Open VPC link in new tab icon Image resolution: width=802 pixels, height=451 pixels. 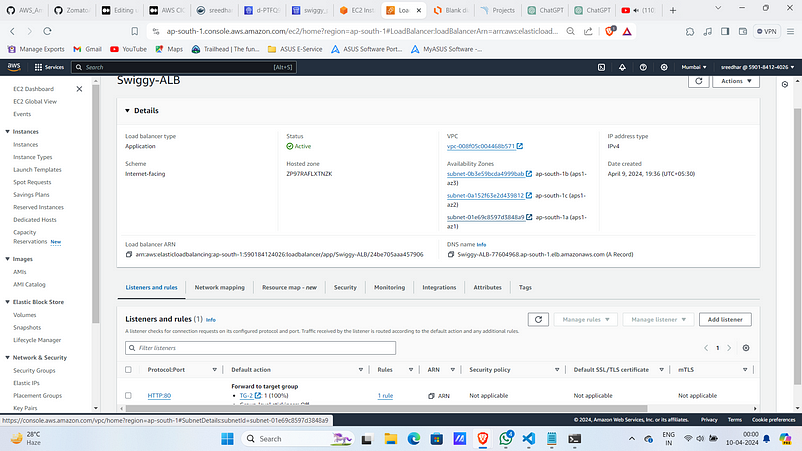tap(520, 146)
